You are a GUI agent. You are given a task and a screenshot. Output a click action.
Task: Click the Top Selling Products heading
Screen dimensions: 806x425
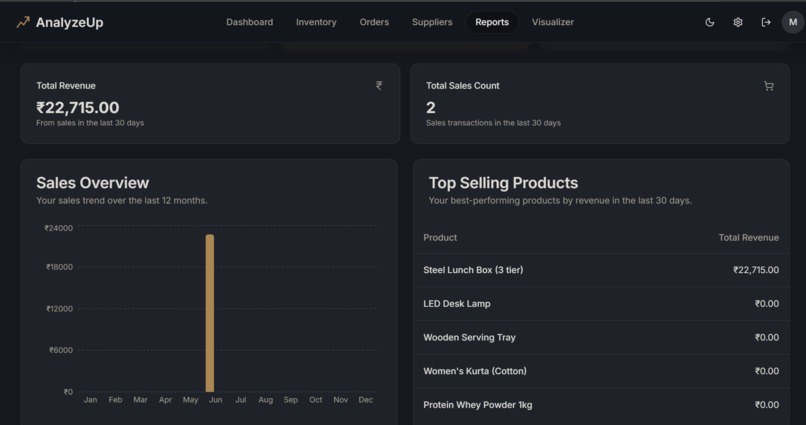(x=503, y=182)
